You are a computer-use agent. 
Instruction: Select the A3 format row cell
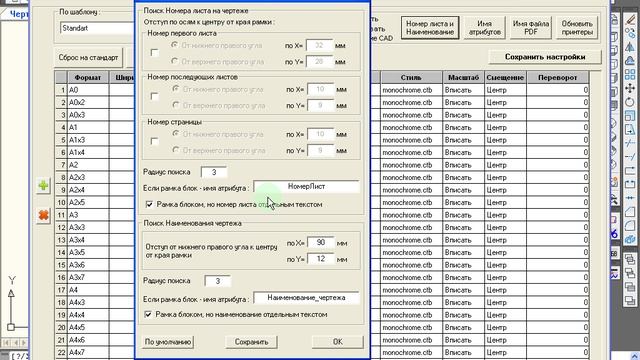click(88, 215)
